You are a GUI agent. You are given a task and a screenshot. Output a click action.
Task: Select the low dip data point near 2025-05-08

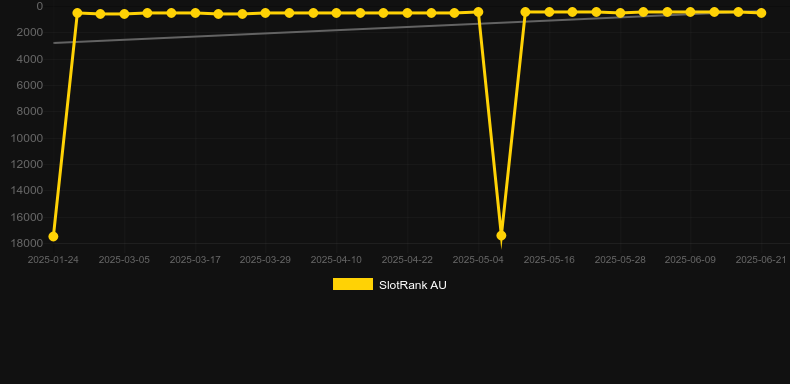click(x=501, y=235)
